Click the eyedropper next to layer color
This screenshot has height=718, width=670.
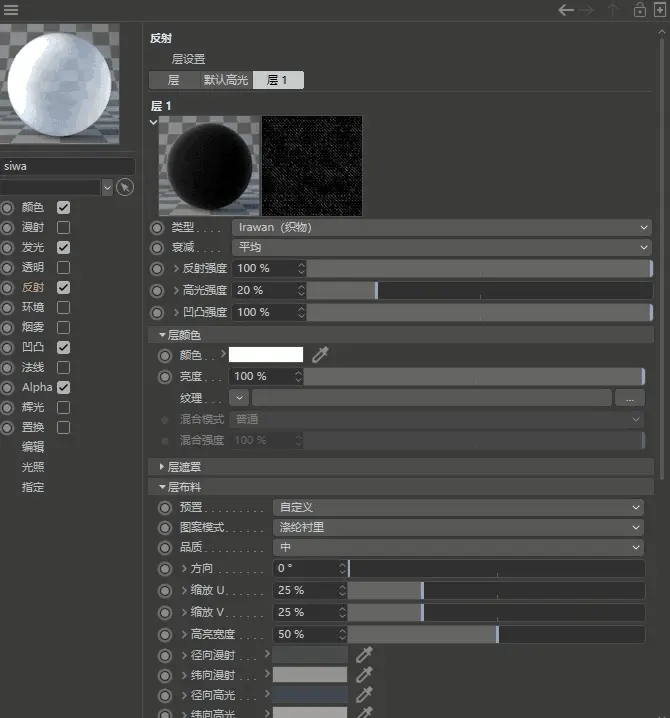(320, 355)
